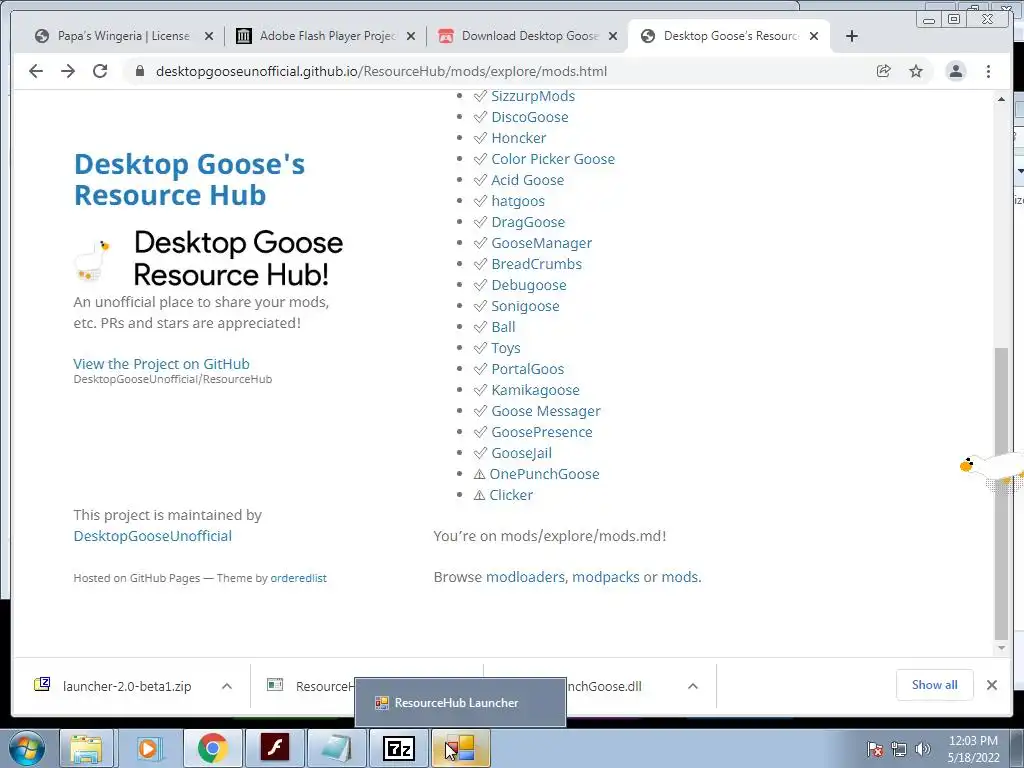Reload the current page

(100, 71)
